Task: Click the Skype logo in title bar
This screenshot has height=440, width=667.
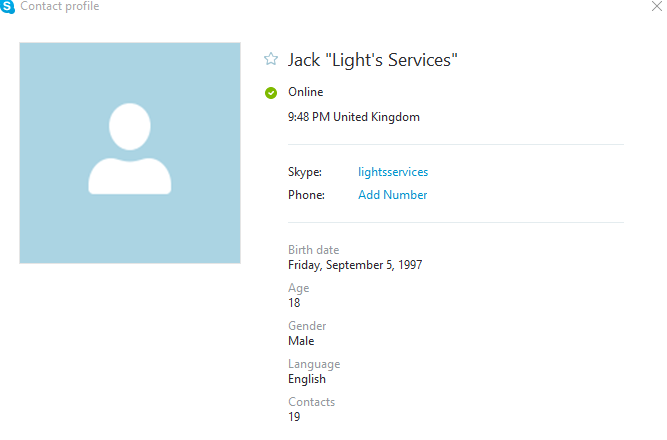Action: tap(8, 7)
